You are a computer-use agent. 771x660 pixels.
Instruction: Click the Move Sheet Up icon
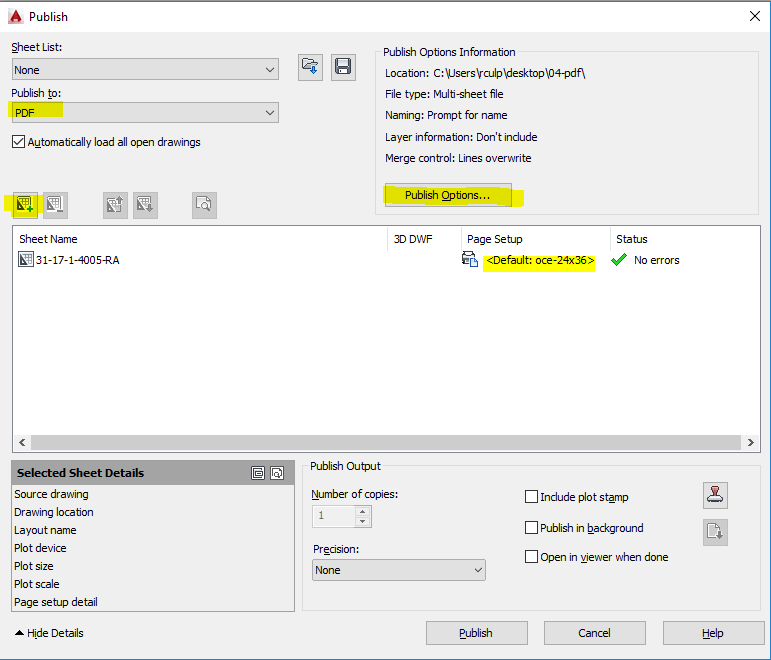click(x=115, y=205)
